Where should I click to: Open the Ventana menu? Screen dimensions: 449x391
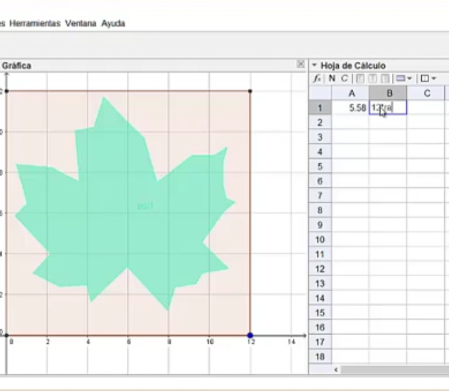pos(80,23)
